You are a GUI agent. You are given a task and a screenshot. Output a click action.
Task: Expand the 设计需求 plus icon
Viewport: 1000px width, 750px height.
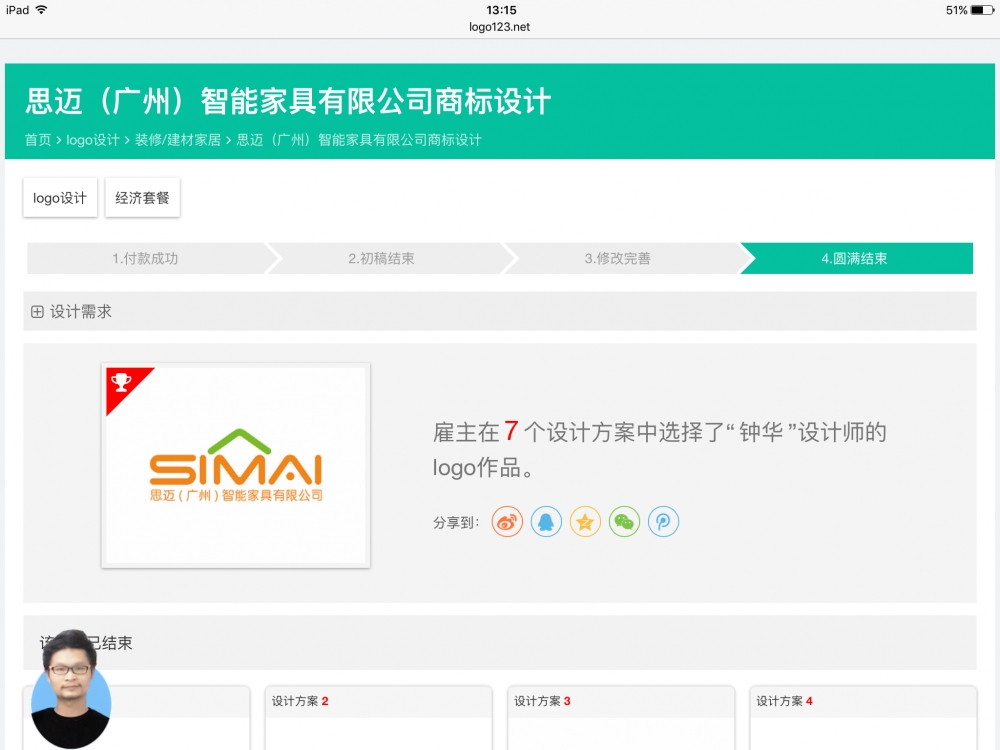tap(37, 312)
